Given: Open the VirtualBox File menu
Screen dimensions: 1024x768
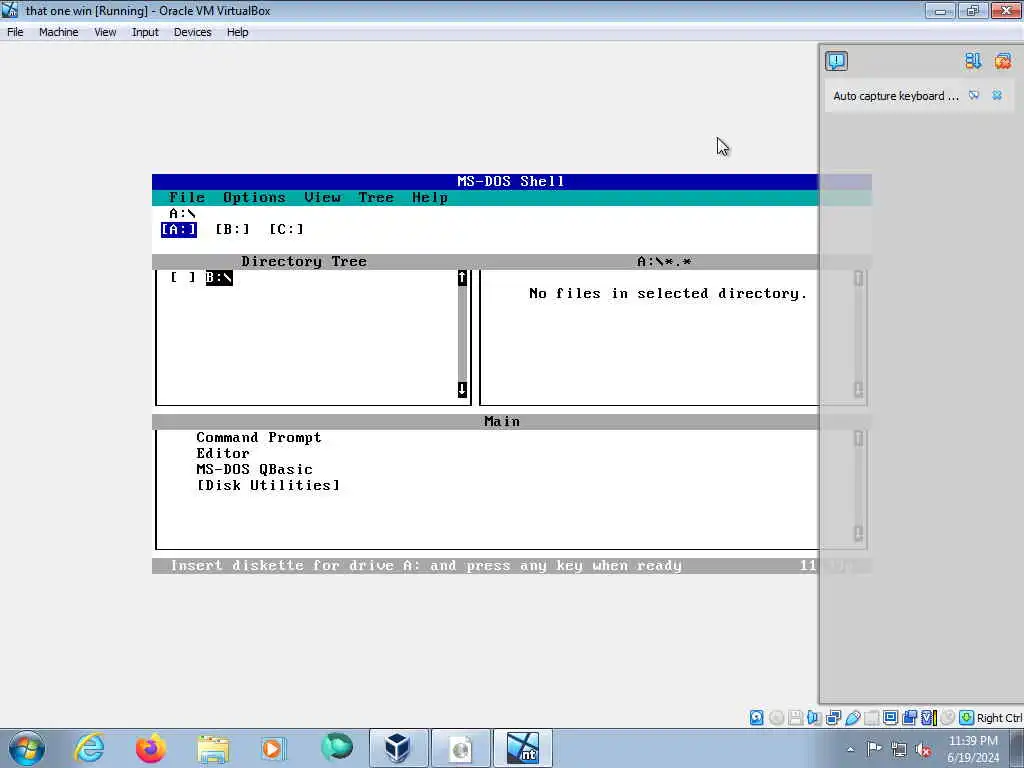Looking at the screenshot, I should [x=15, y=32].
